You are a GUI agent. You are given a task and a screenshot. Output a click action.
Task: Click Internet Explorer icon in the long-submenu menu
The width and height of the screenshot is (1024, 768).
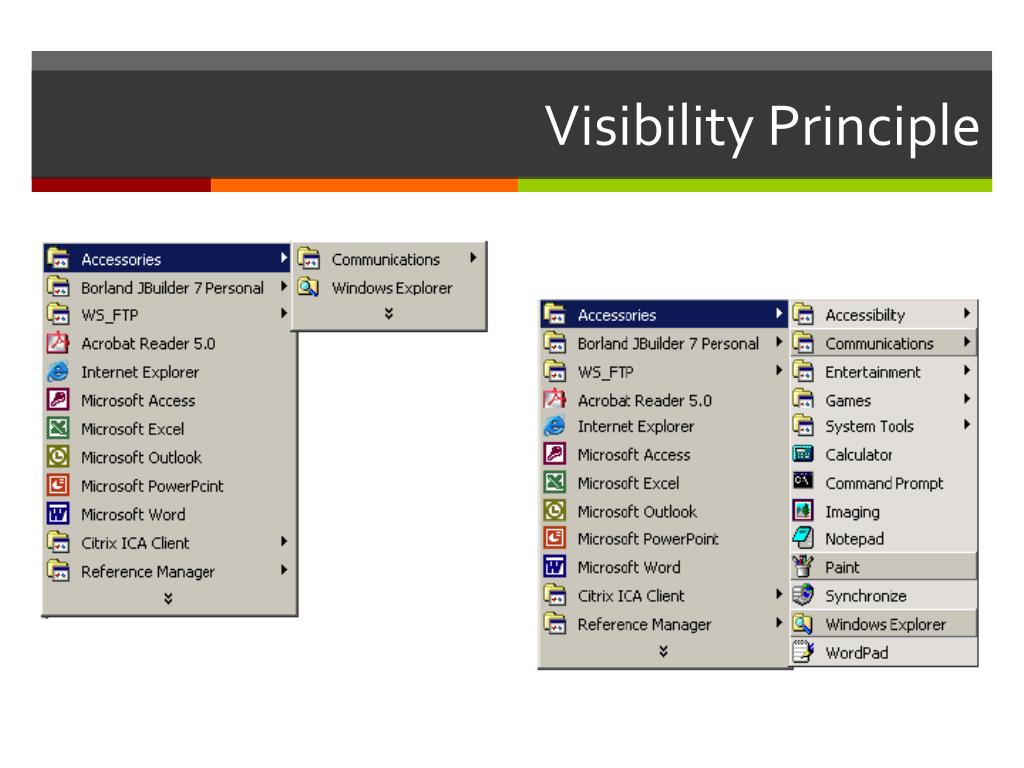(554, 426)
